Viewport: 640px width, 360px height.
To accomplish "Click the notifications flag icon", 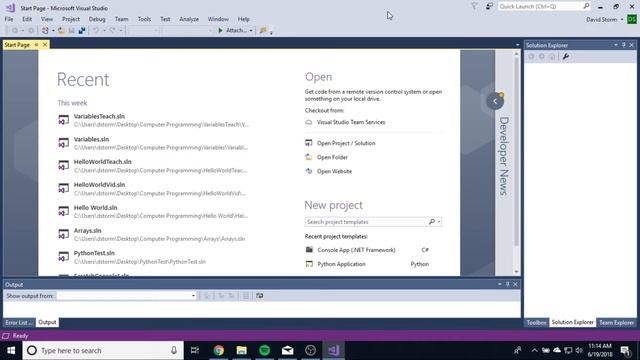I will click(474, 6).
